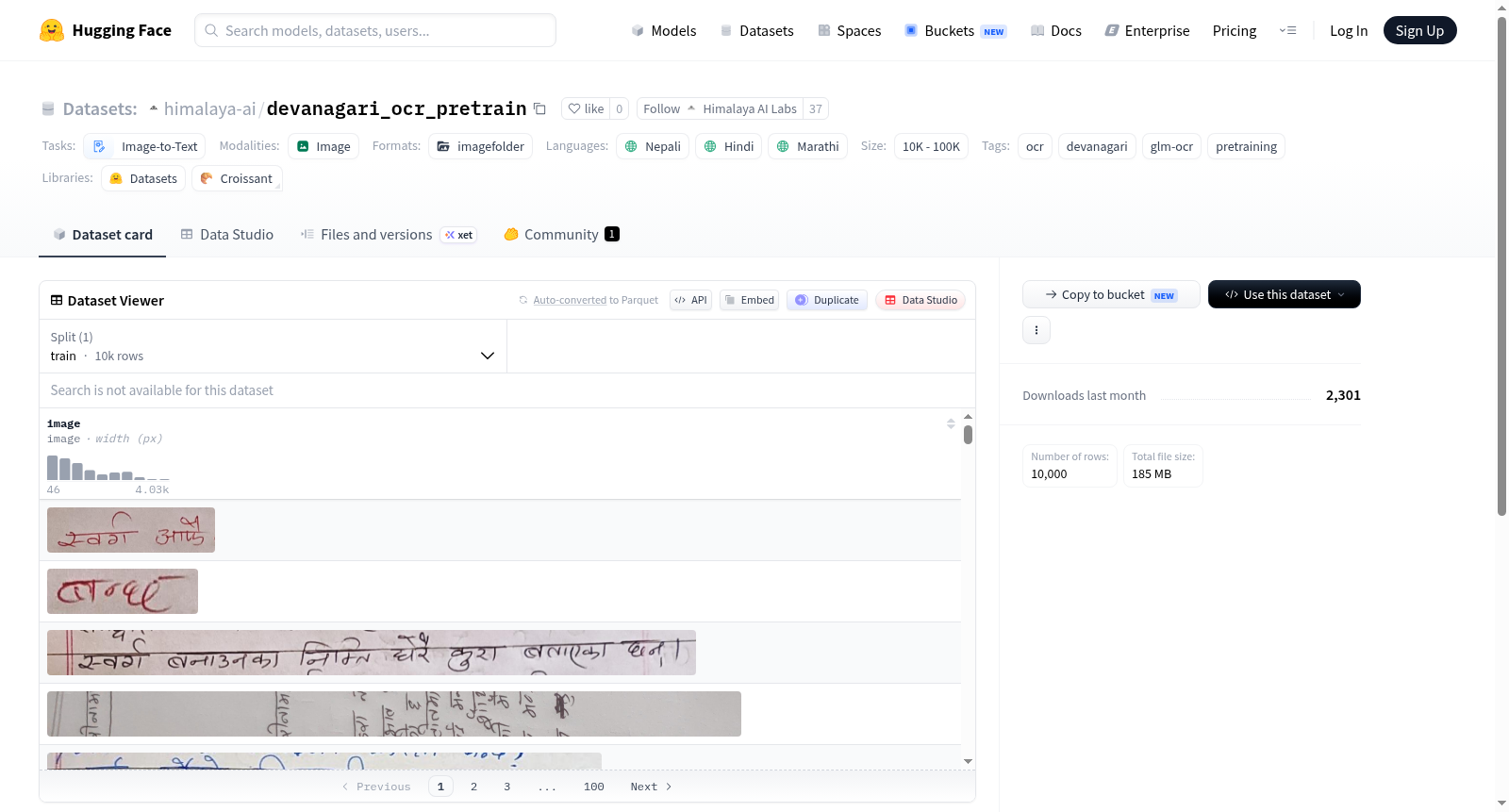Image resolution: width=1509 pixels, height=812 pixels.
Task: Select the Image modality tag
Action: [323, 146]
